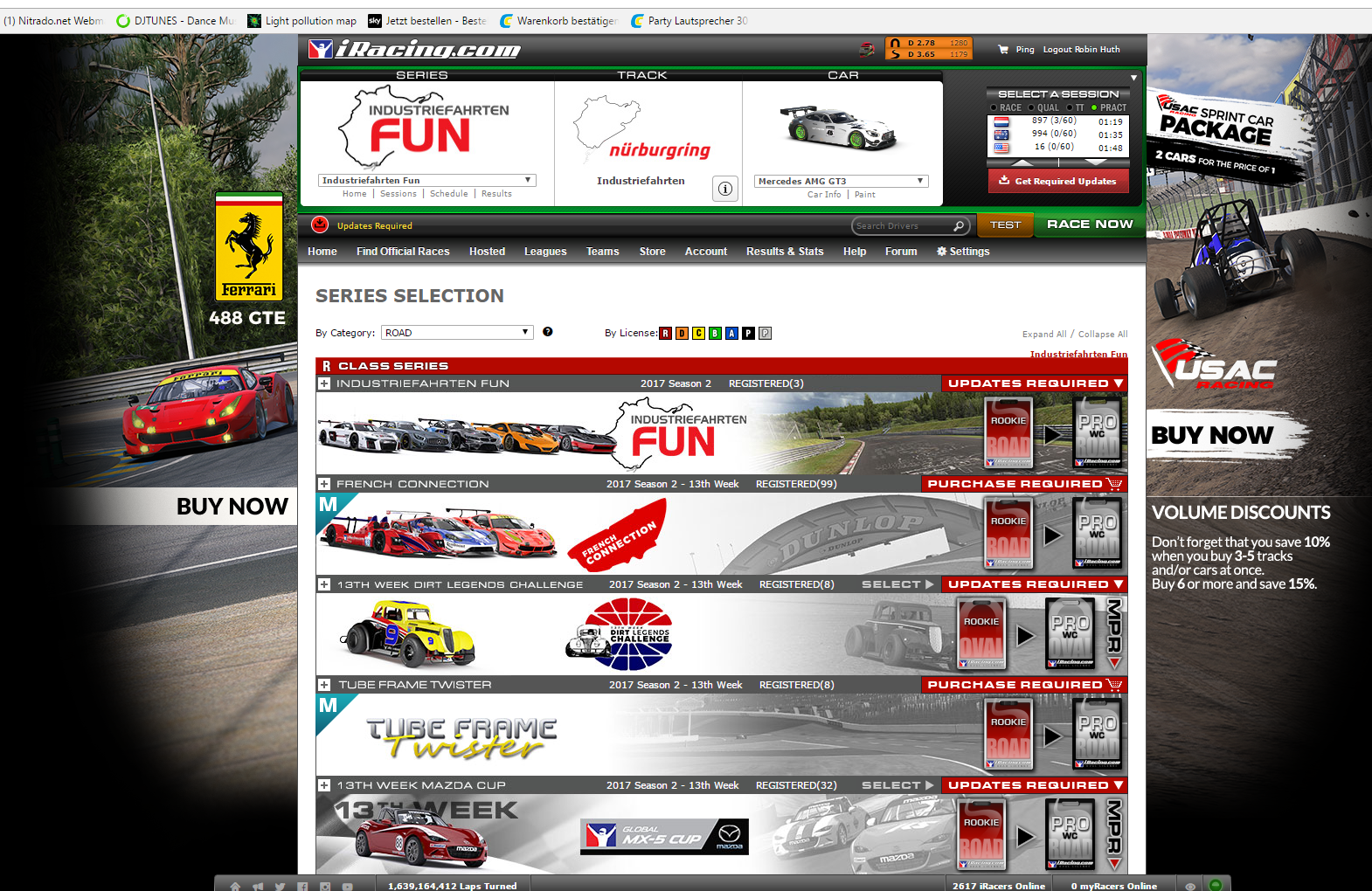The height and width of the screenshot is (891, 1372).
Task: Click the Dirt Legends Challenge series logo
Action: 619,635
